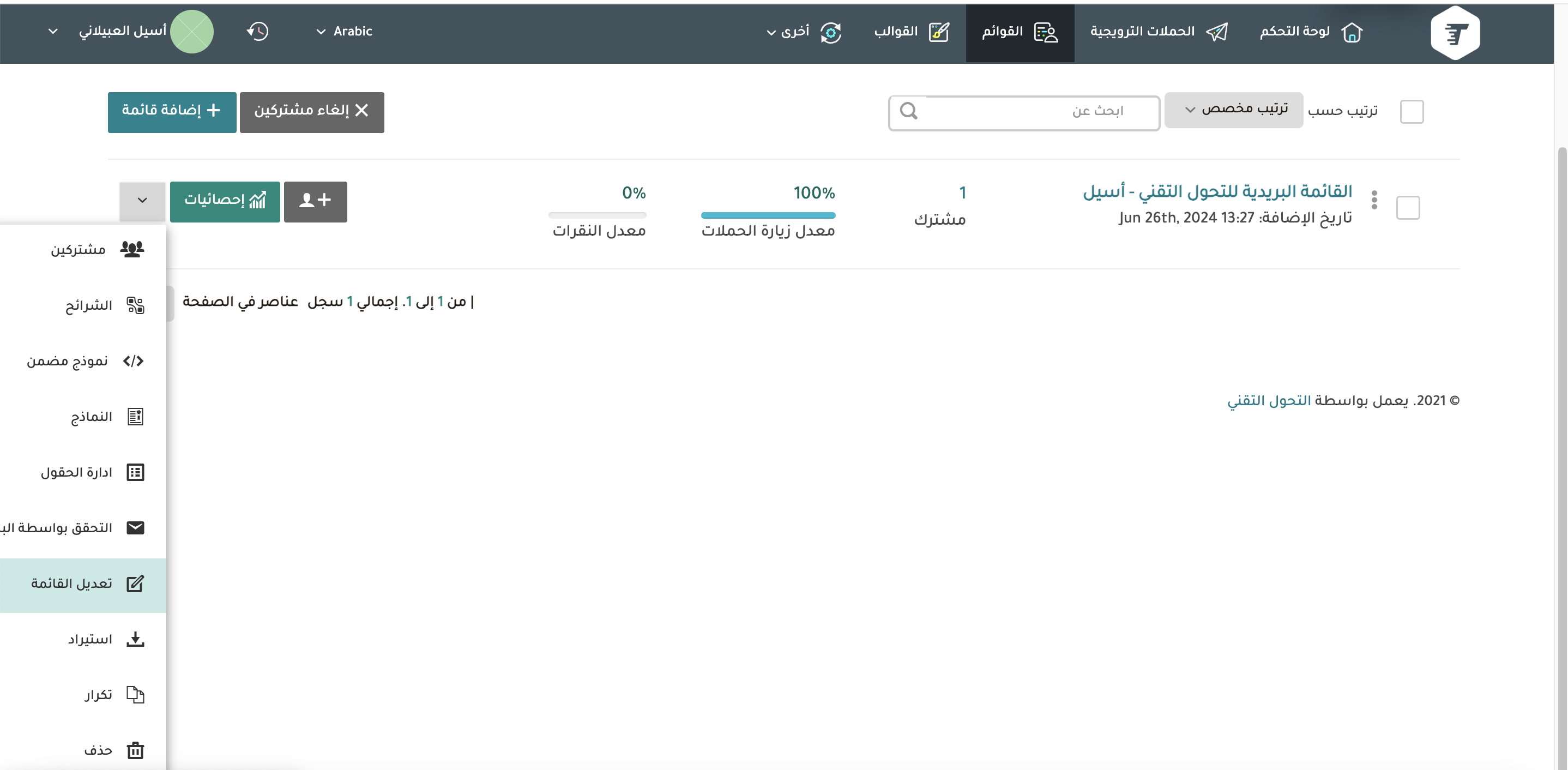Open the embedded form code icon item
Image resolution: width=1568 pixels, height=770 pixels.
[134, 361]
